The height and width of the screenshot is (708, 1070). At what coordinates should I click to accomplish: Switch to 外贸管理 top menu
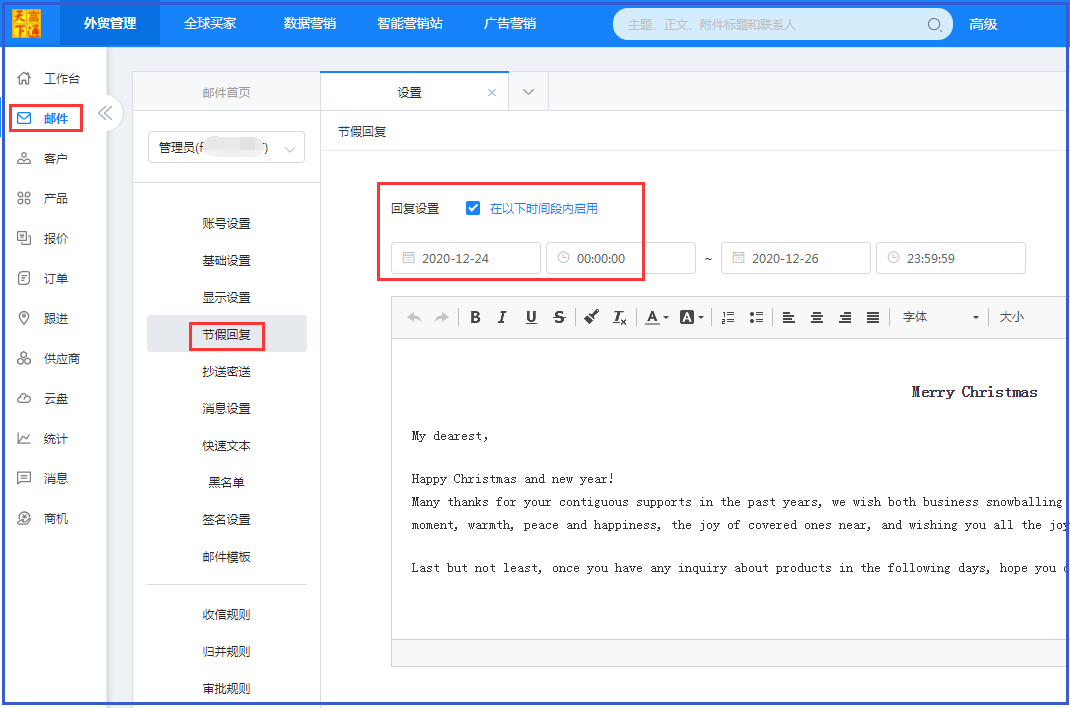(x=110, y=23)
